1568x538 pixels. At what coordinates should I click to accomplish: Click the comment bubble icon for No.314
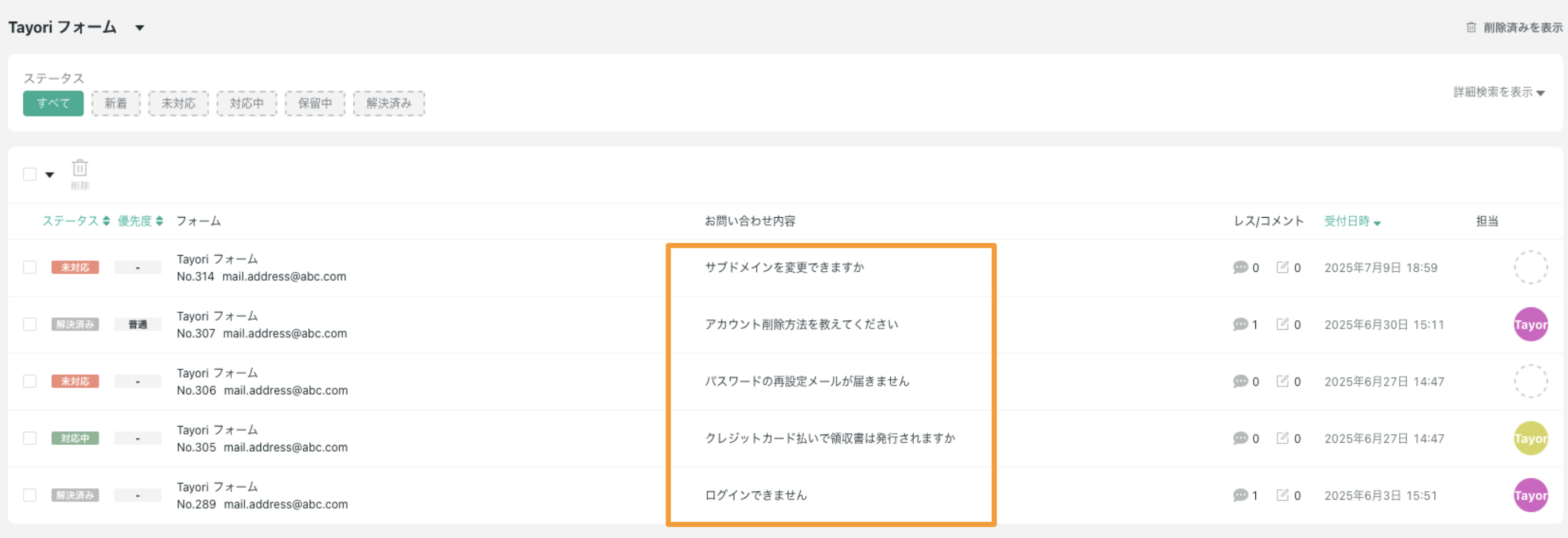coord(1240,267)
